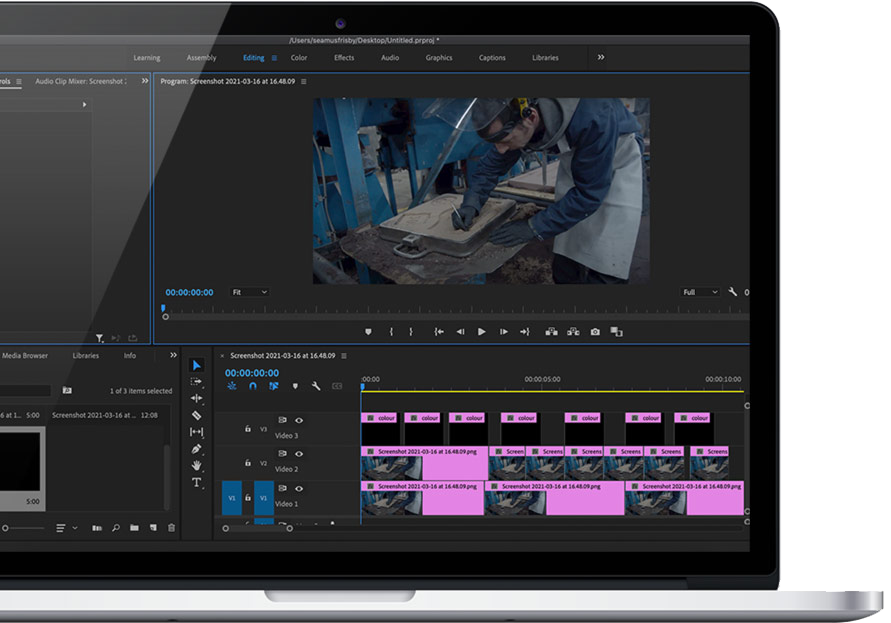Screen dimensions: 891x623
Task: Select the Ripple Edit tool
Action: (x=196, y=398)
